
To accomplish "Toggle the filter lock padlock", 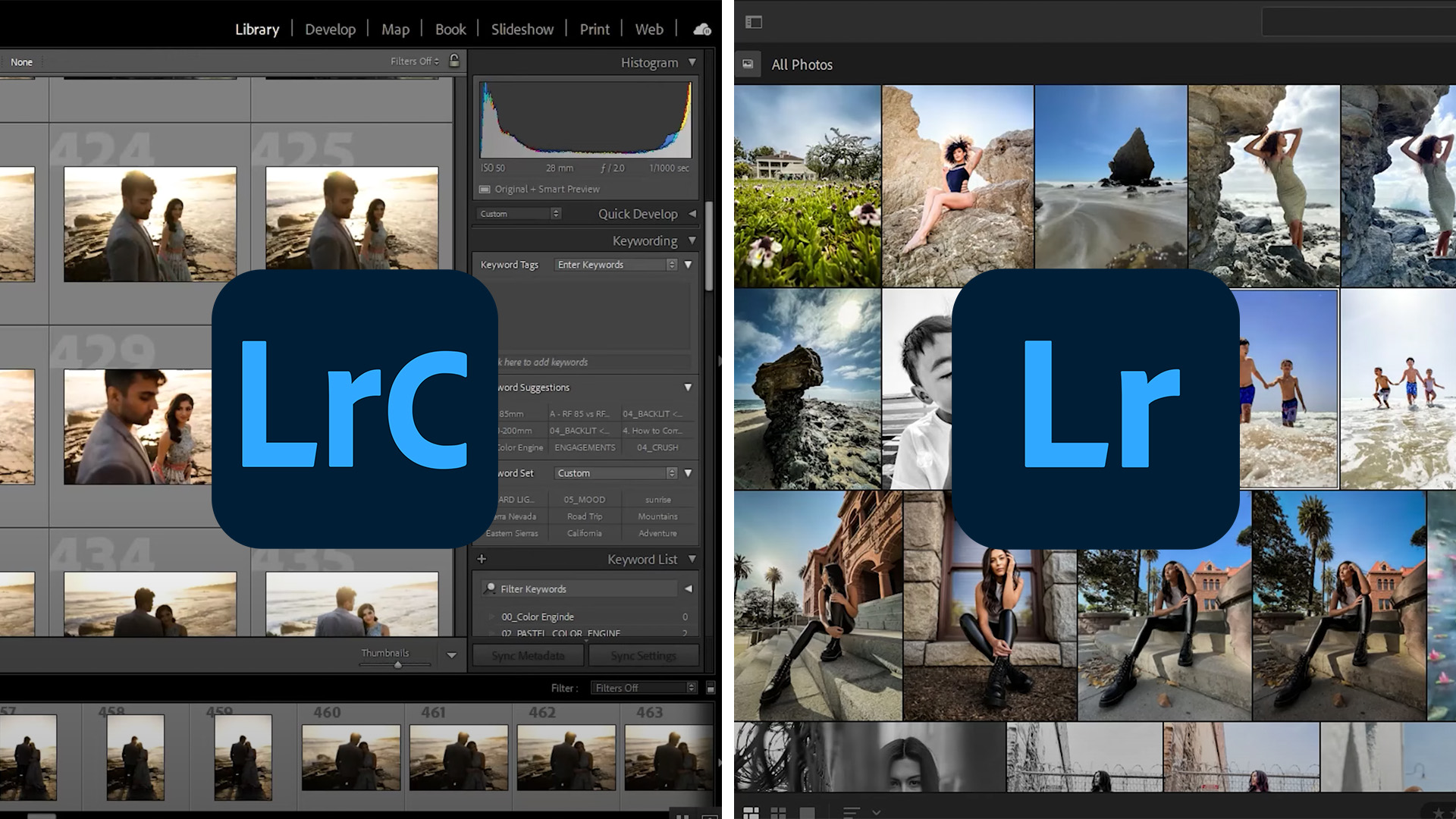I will [x=453, y=61].
